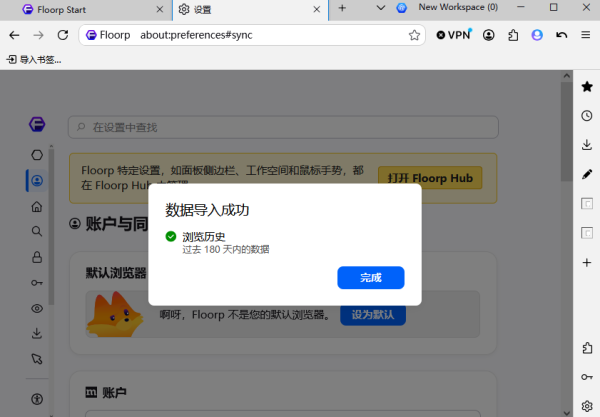Click the Floorp logo in settings navigation
600x417 pixels.
[x=37, y=124]
